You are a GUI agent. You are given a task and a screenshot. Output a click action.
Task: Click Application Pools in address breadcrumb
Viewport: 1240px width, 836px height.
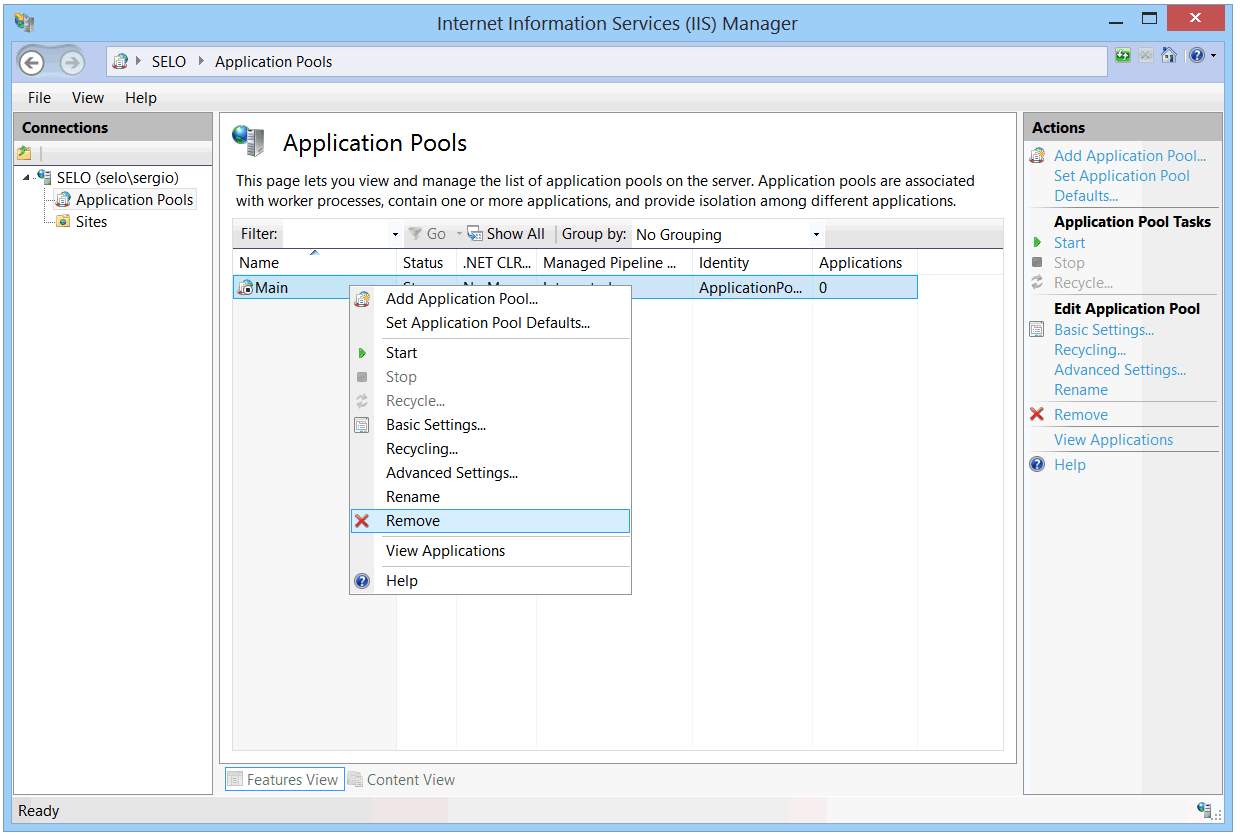pyautogui.click(x=274, y=62)
